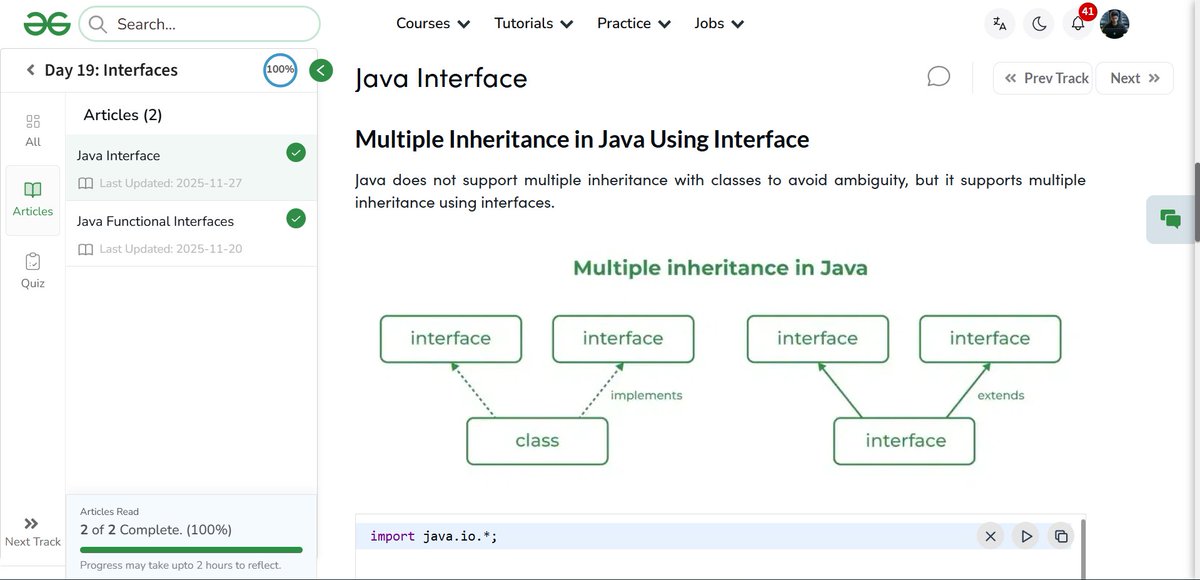Expand the Tutorials dropdown
Image resolution: width=1200 pixels, height=580 pixels.
533,22
